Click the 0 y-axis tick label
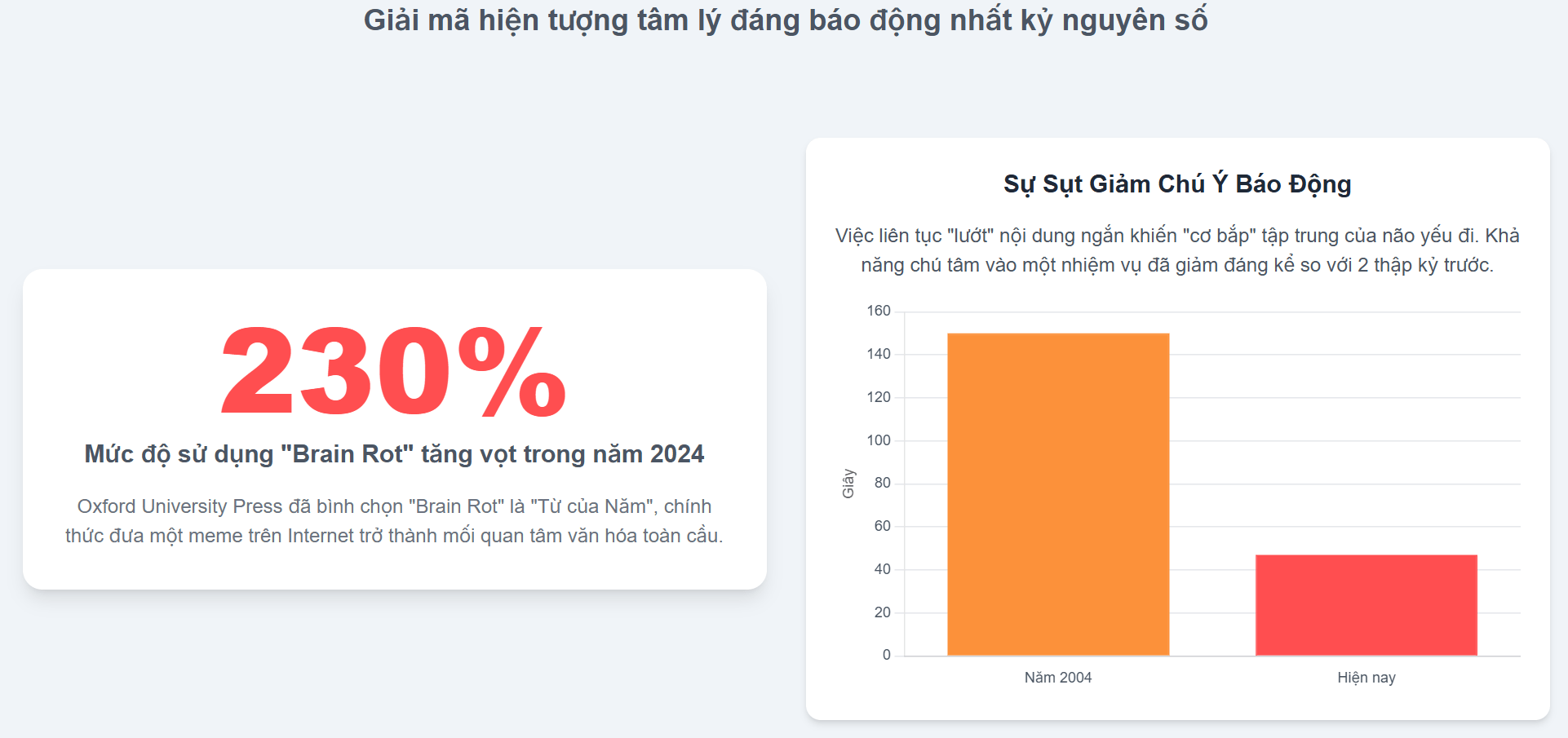Screen dimensions: 1568x738 click(887, 655)
